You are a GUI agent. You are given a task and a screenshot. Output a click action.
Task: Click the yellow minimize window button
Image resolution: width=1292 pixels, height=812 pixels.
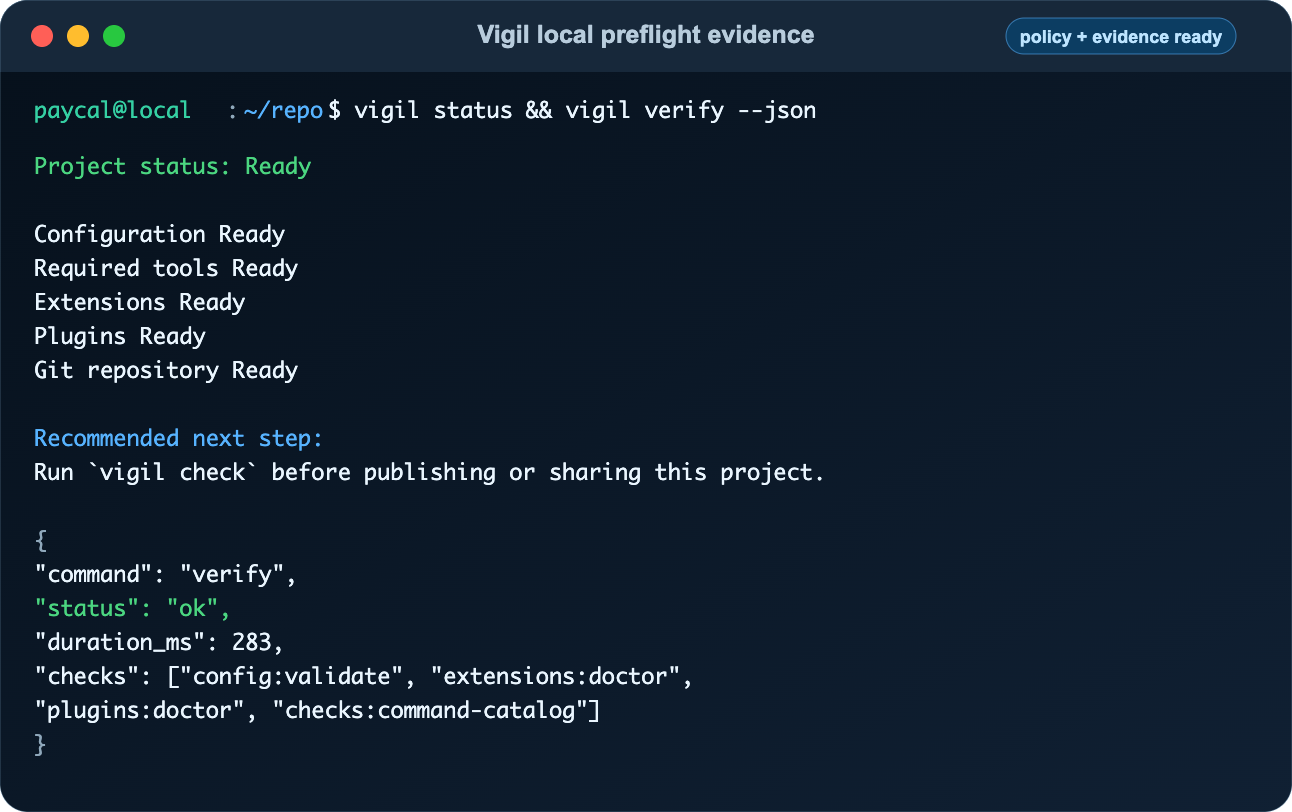point(78,37)
